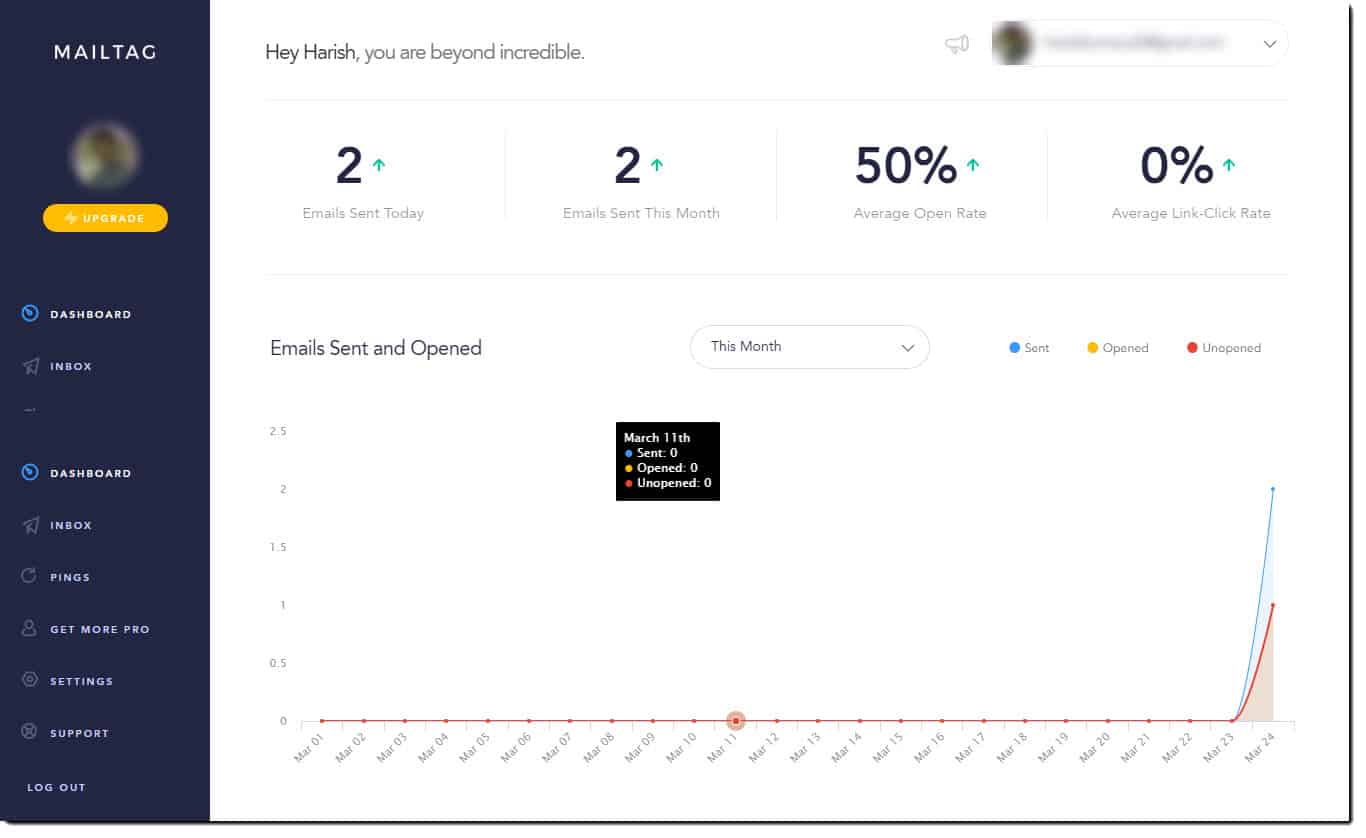Open Settings via its gear icon
This screenshot has height=838, width=1366.
pos(29,680)
